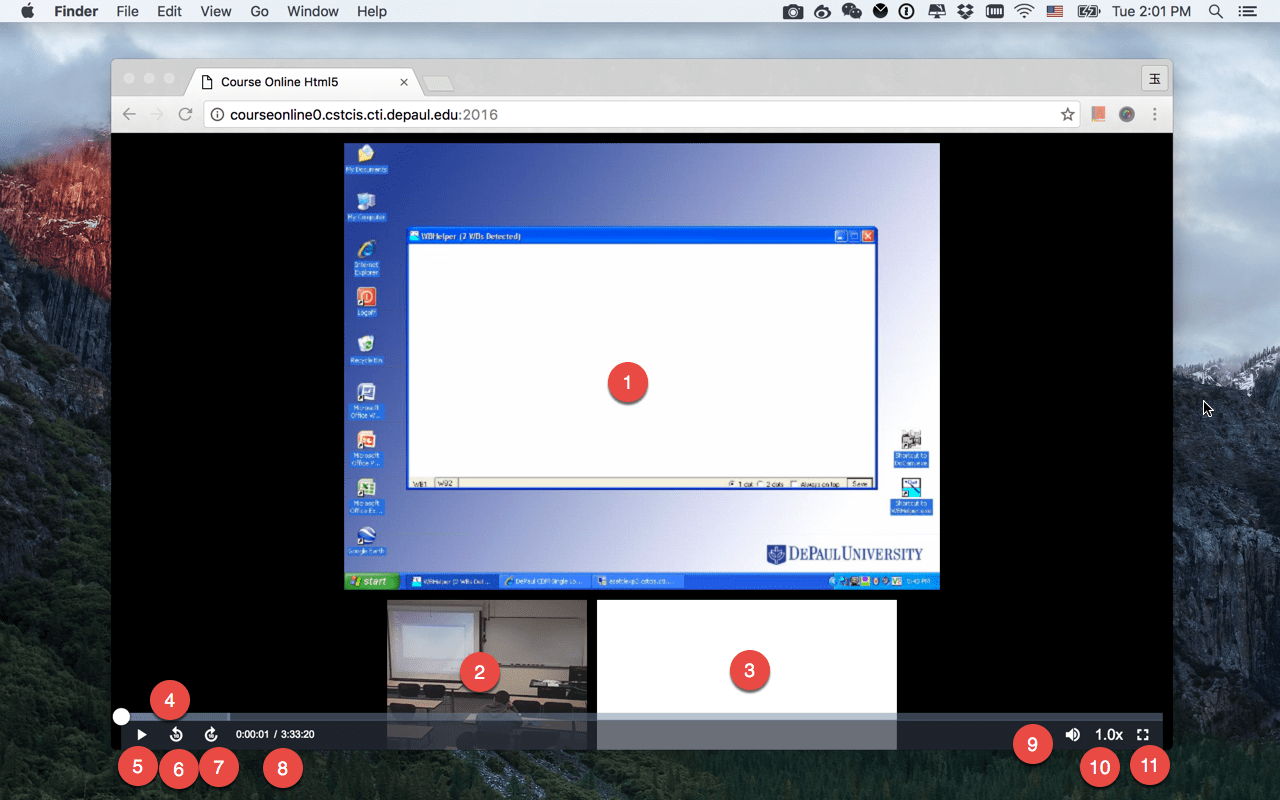The width and height of the screenshot is (1280, 800).
Task: Click the Chrome forward arrow
Action: 157,114
